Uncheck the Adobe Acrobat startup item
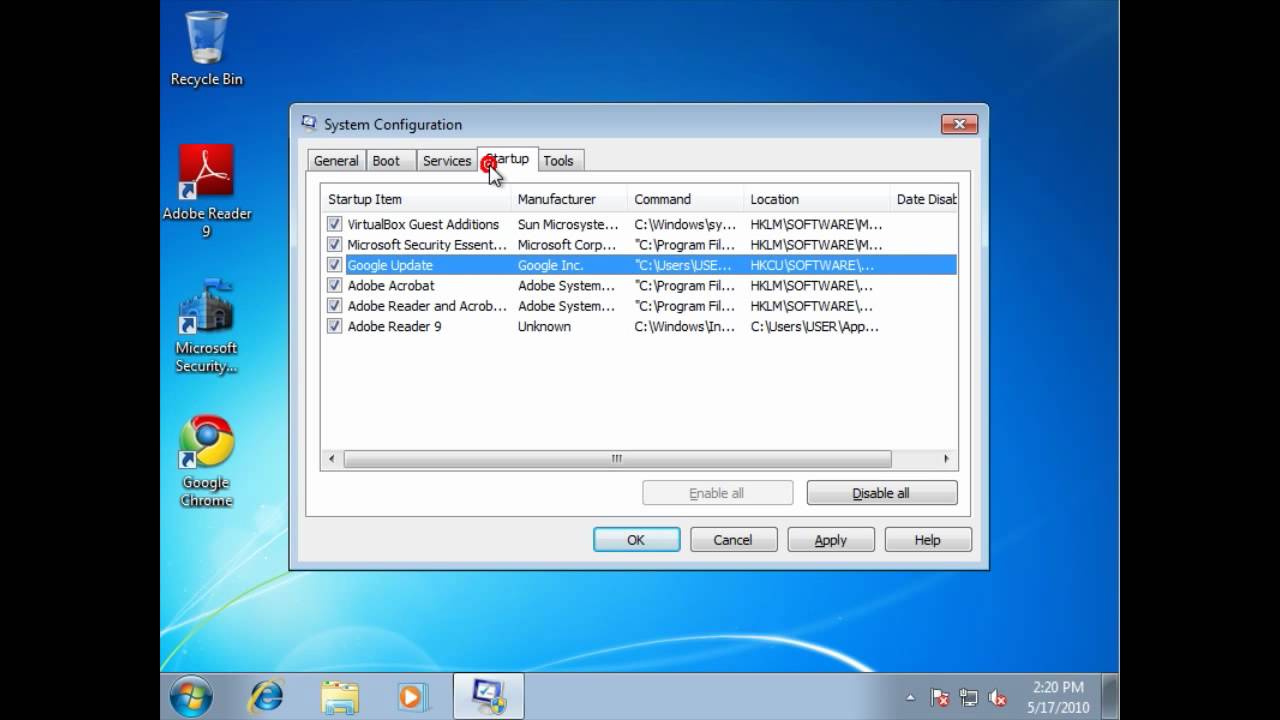The width and height of the screenshot is (1280, 720). (x=334, y=285)
